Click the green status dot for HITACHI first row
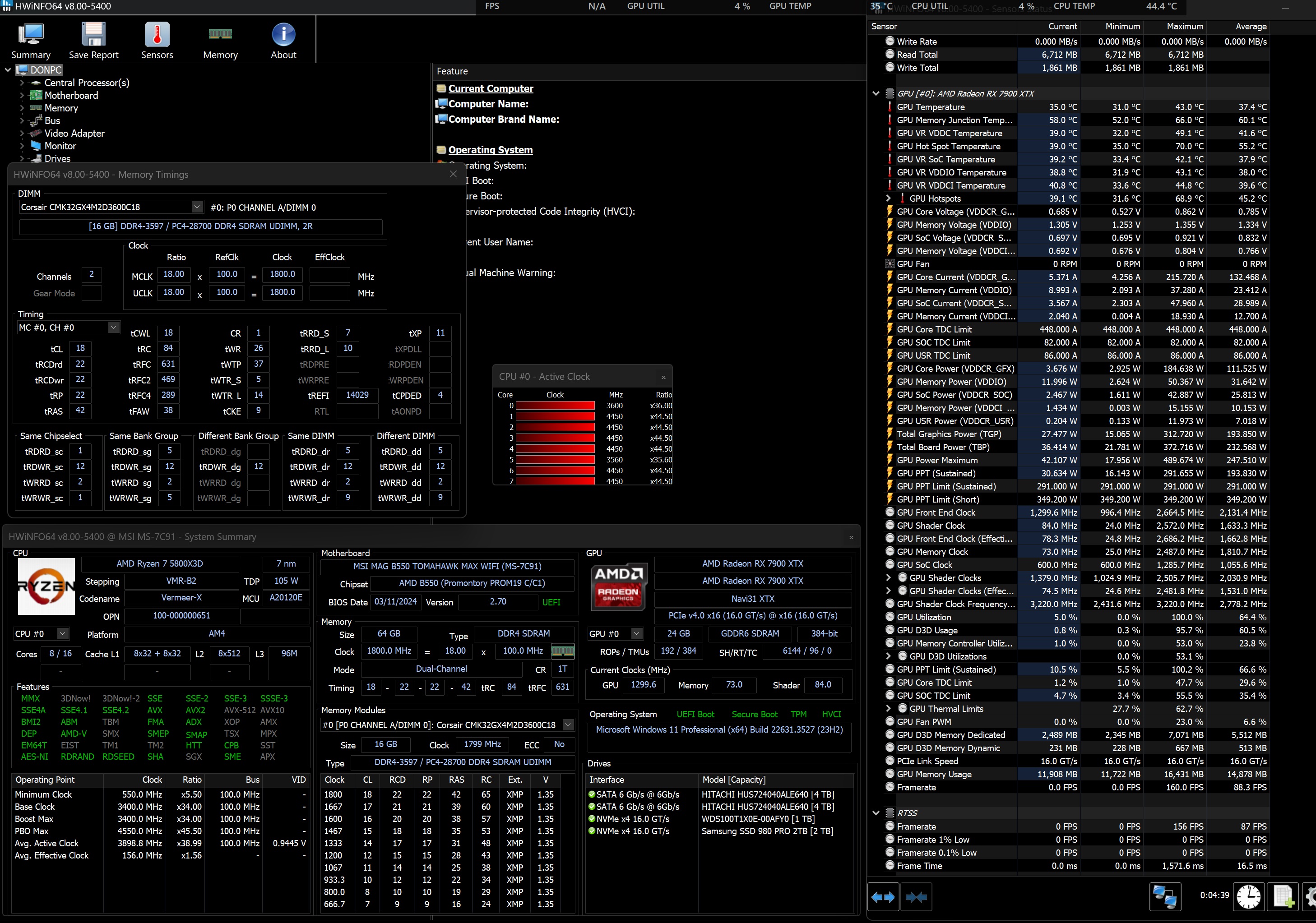 [592, 795]
